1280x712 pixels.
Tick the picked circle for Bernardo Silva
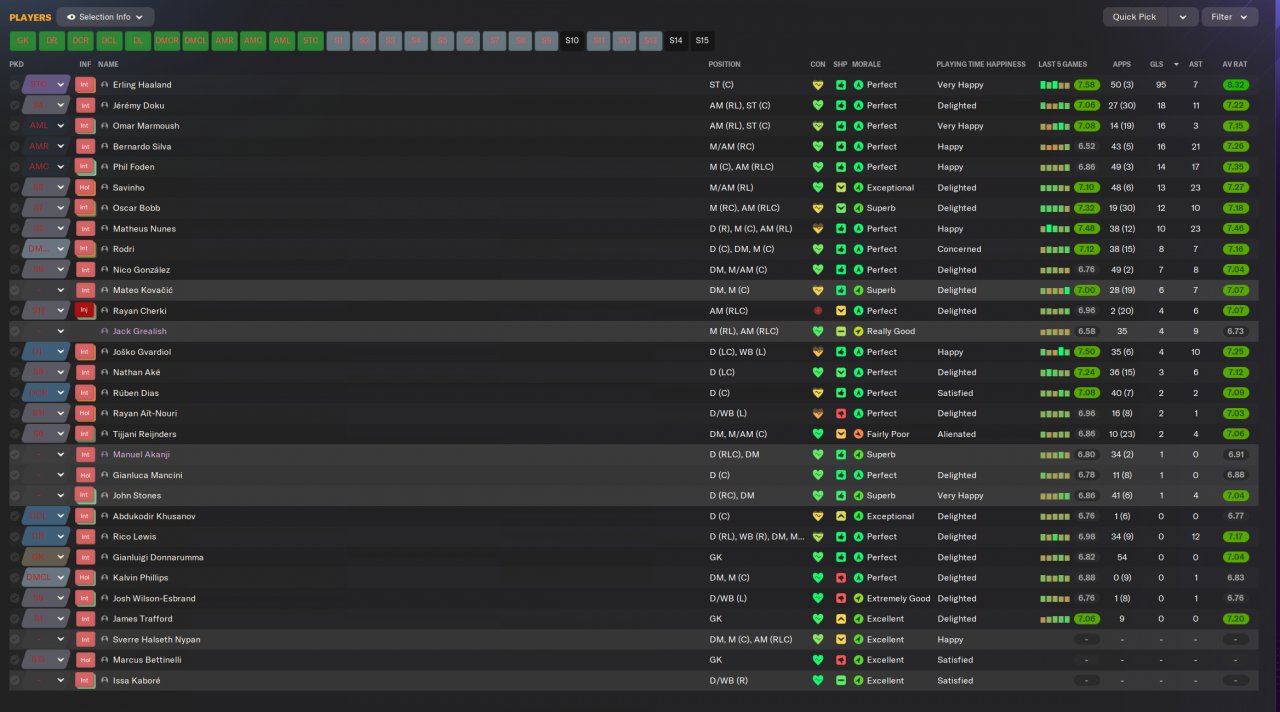[x=15, y=146]
